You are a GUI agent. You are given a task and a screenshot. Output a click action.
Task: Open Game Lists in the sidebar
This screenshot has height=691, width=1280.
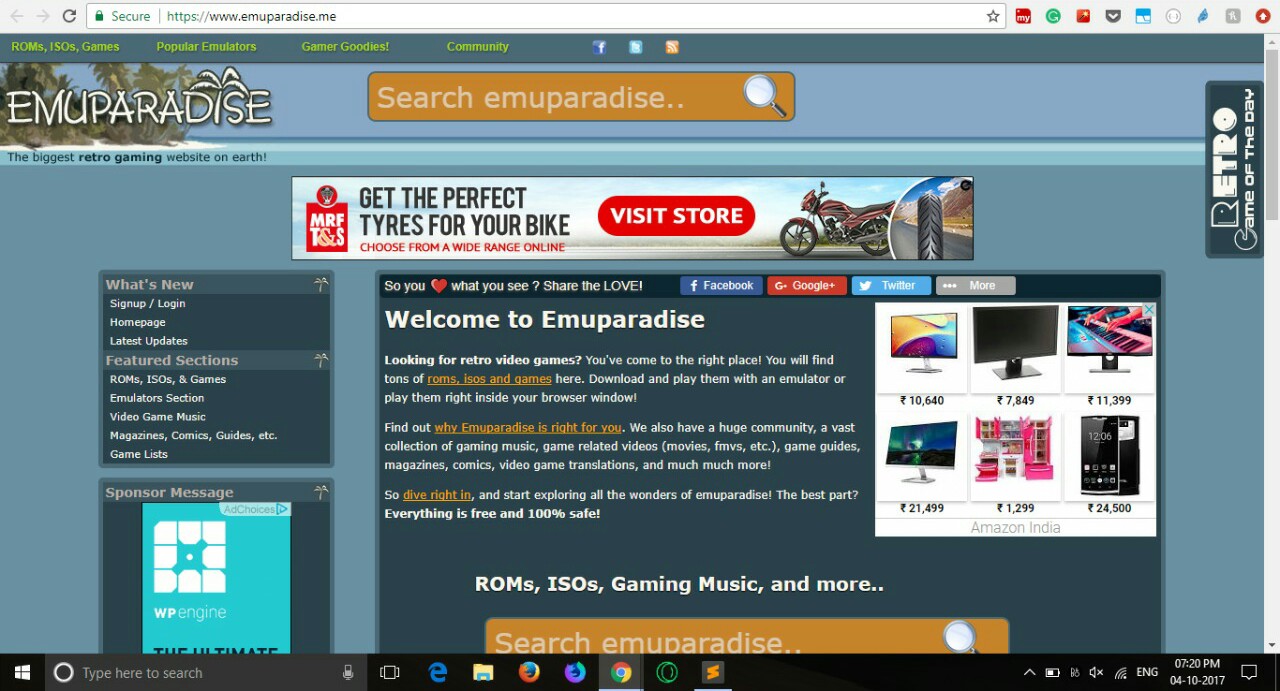point(139,454)
